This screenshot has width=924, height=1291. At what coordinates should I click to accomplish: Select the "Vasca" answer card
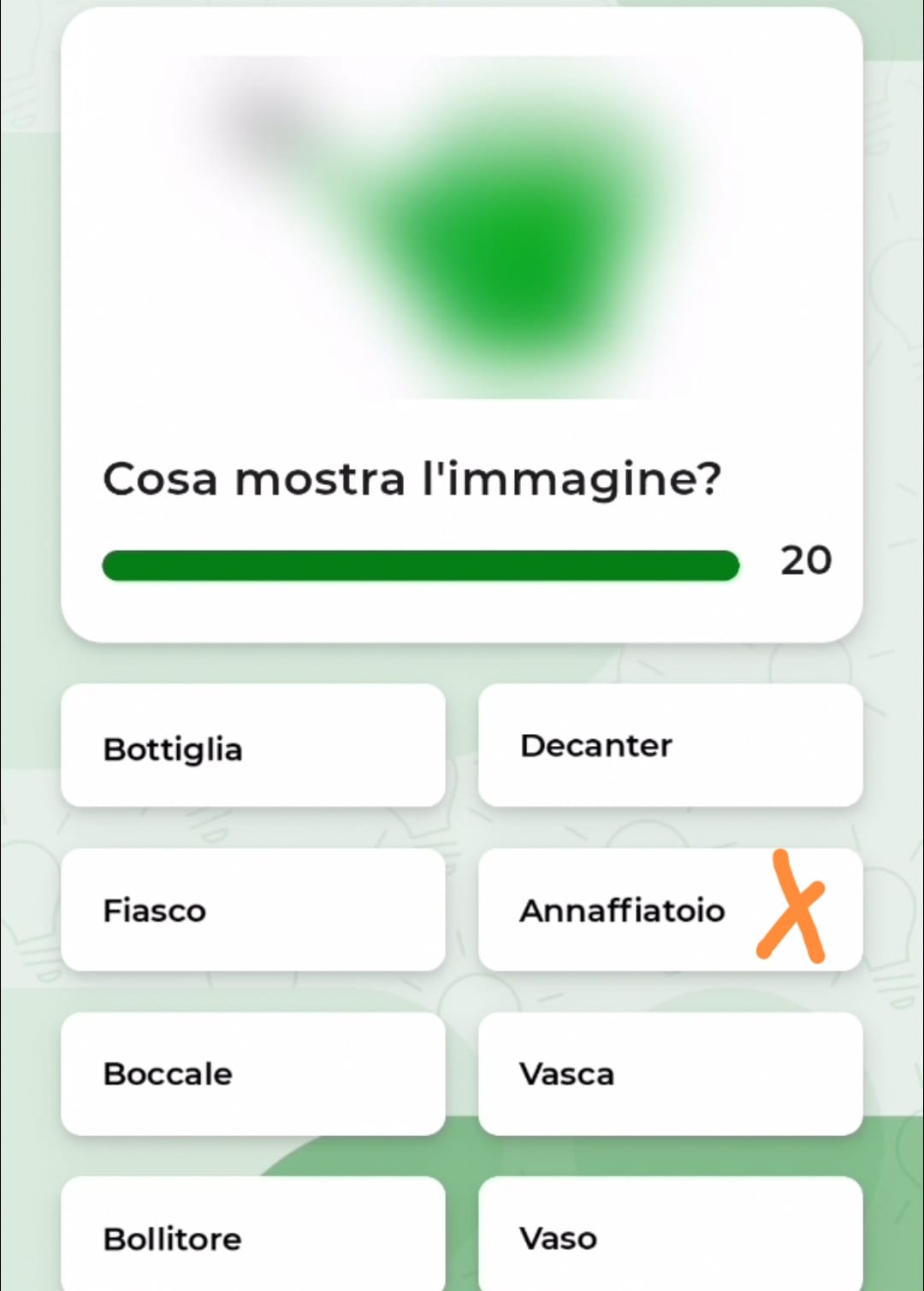pos(670,1075)
